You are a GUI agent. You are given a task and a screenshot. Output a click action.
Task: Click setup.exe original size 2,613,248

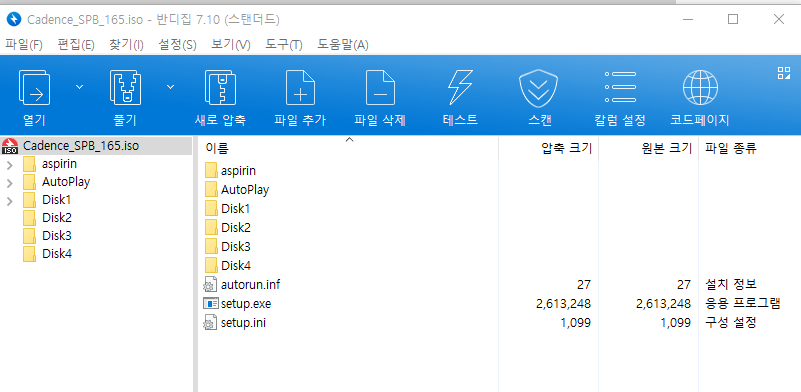(x=664, y=304)
